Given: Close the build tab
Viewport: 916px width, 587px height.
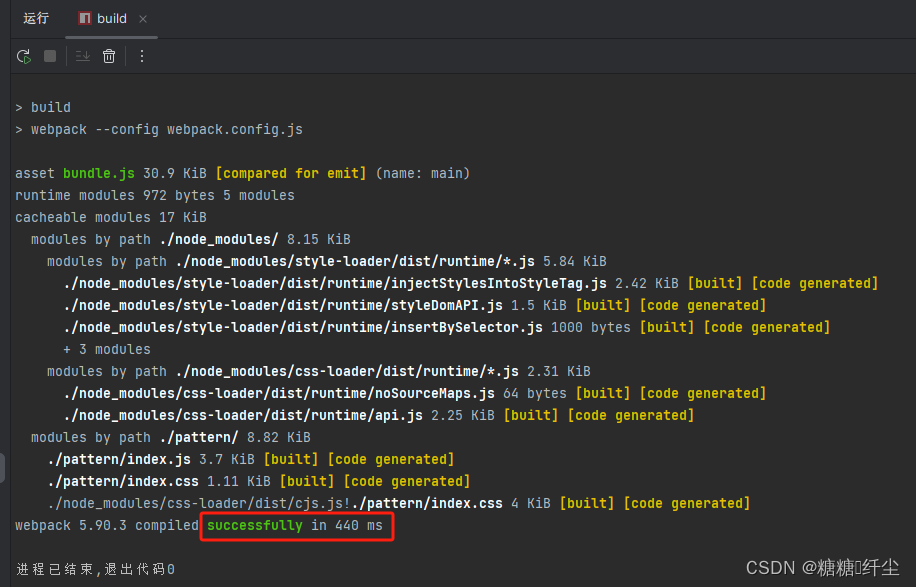Looking at the screenshot, I should tap(143, 19).
